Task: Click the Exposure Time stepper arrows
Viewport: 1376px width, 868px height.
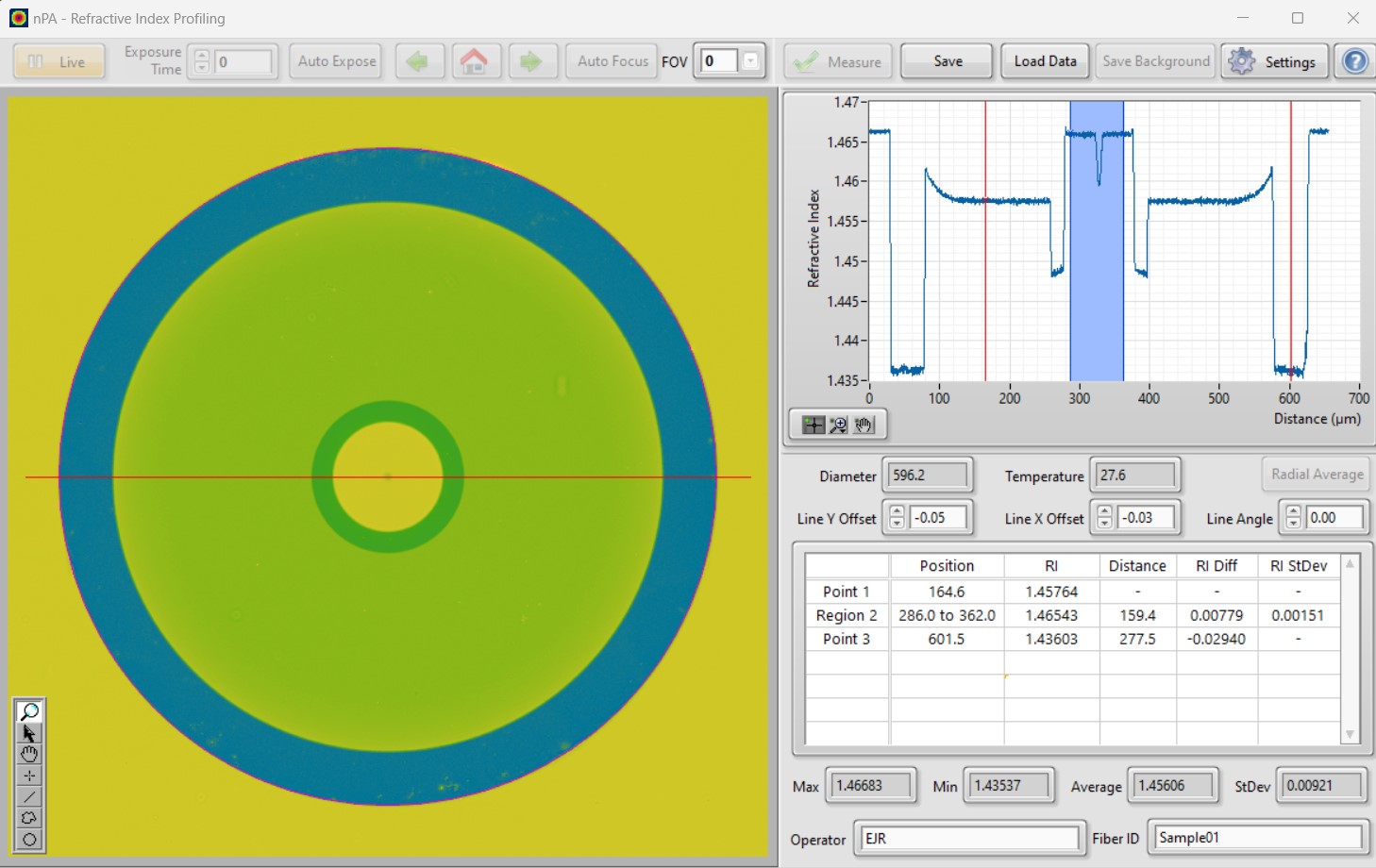Action: tap(202, 62)
